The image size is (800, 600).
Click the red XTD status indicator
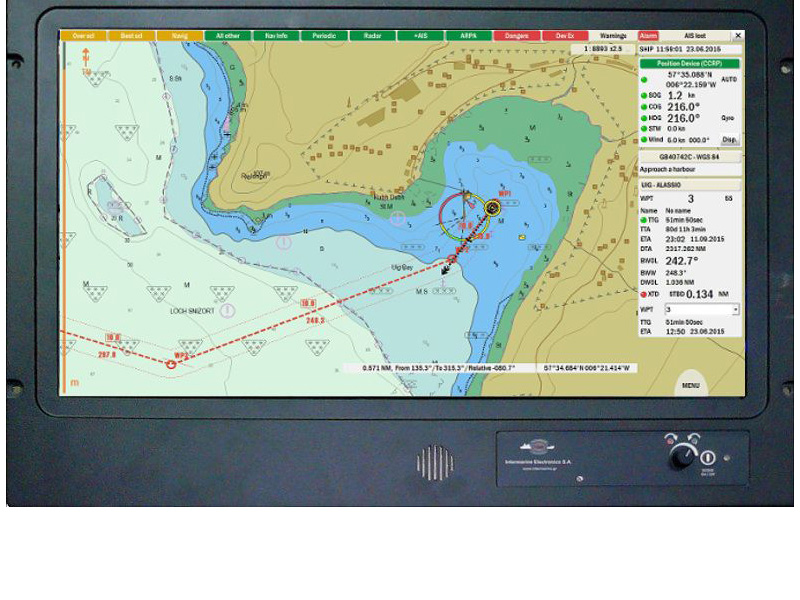pyautogui.click(x=643, y=294)
